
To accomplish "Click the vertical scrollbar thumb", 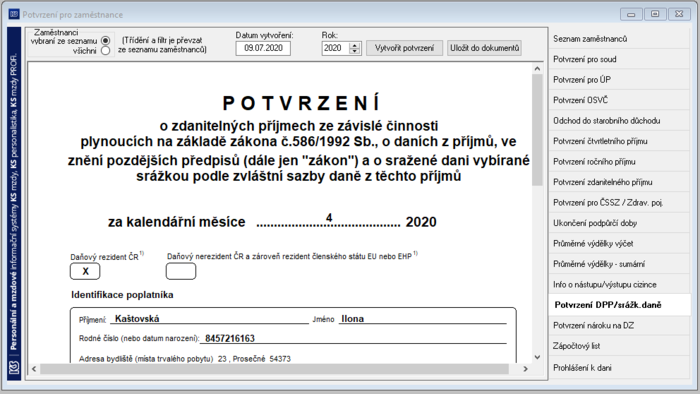I will click(537, 130).
